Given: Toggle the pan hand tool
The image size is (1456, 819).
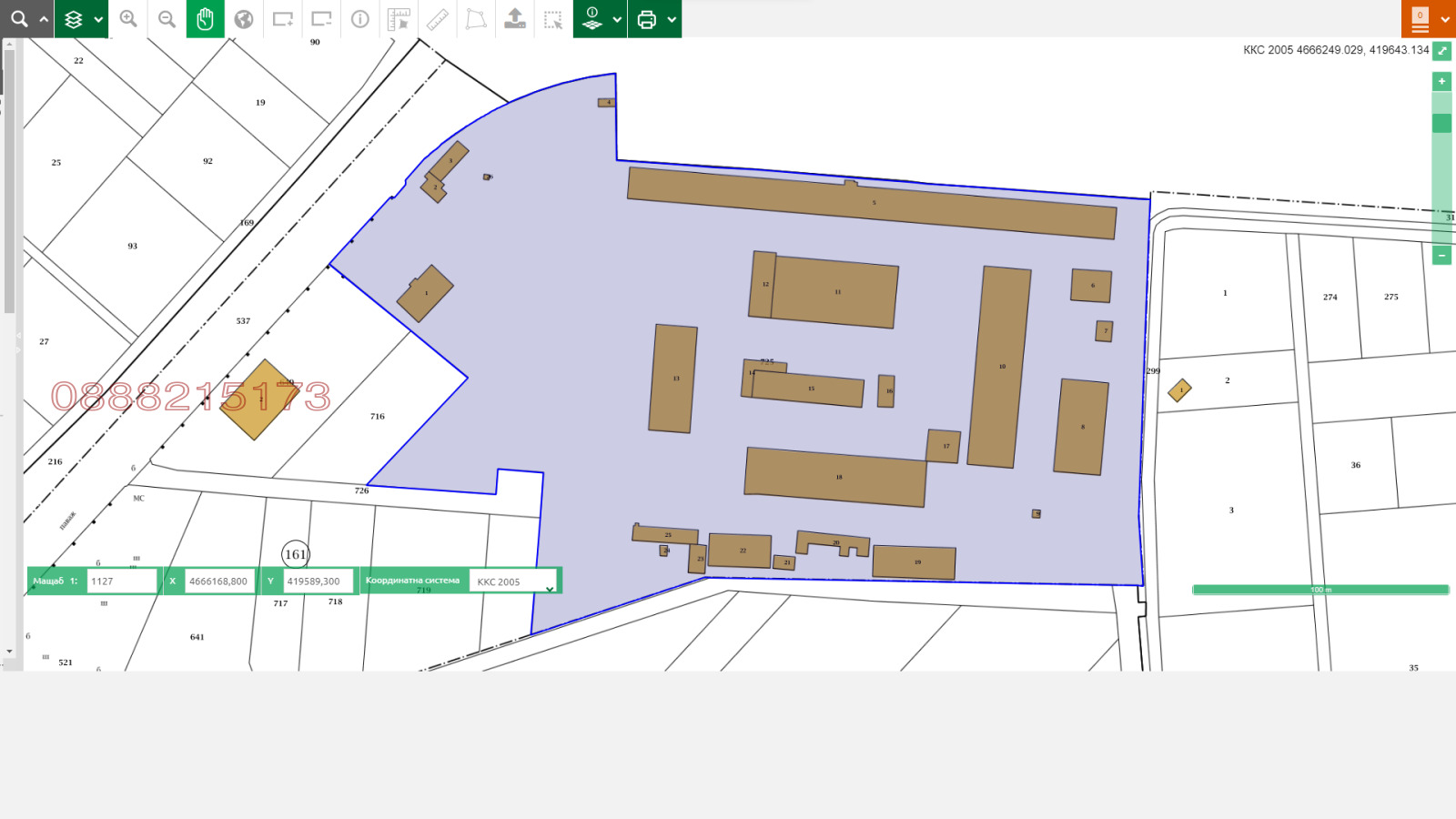Looking at the screenshot, I should point(206,19).
